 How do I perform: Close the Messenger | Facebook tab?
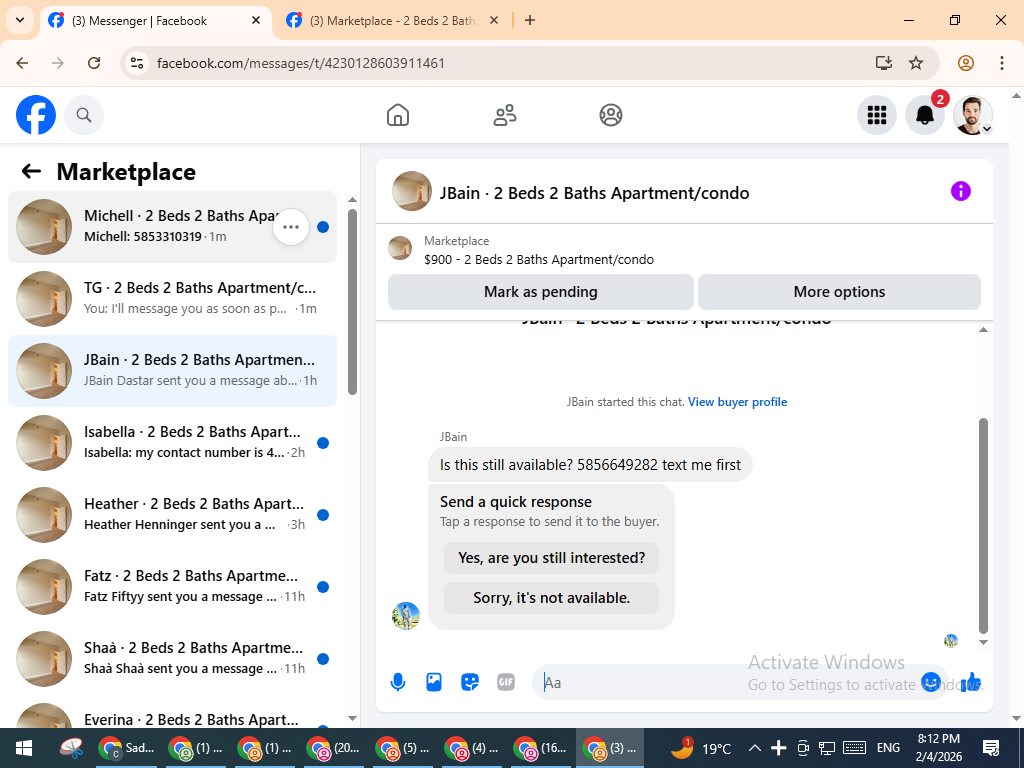pos(256,20)
